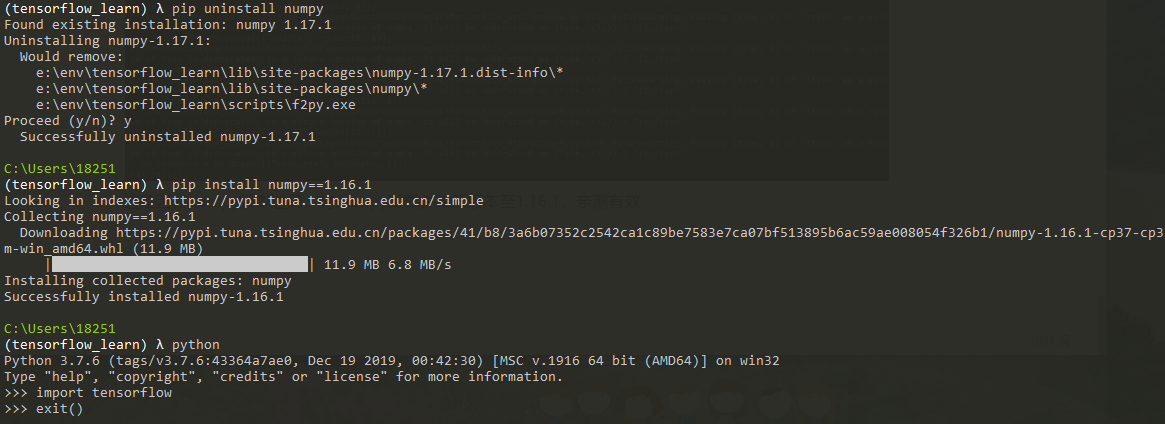Click the import tensorflow statement
1165x424 pixels.
point(103,392)
